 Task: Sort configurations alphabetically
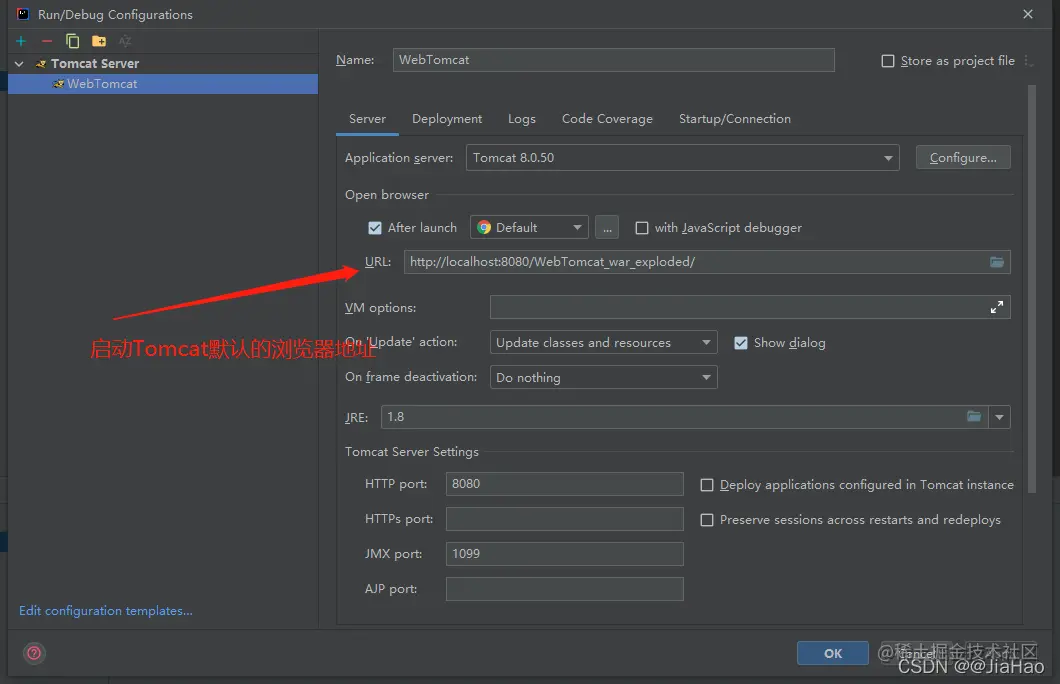125,41
